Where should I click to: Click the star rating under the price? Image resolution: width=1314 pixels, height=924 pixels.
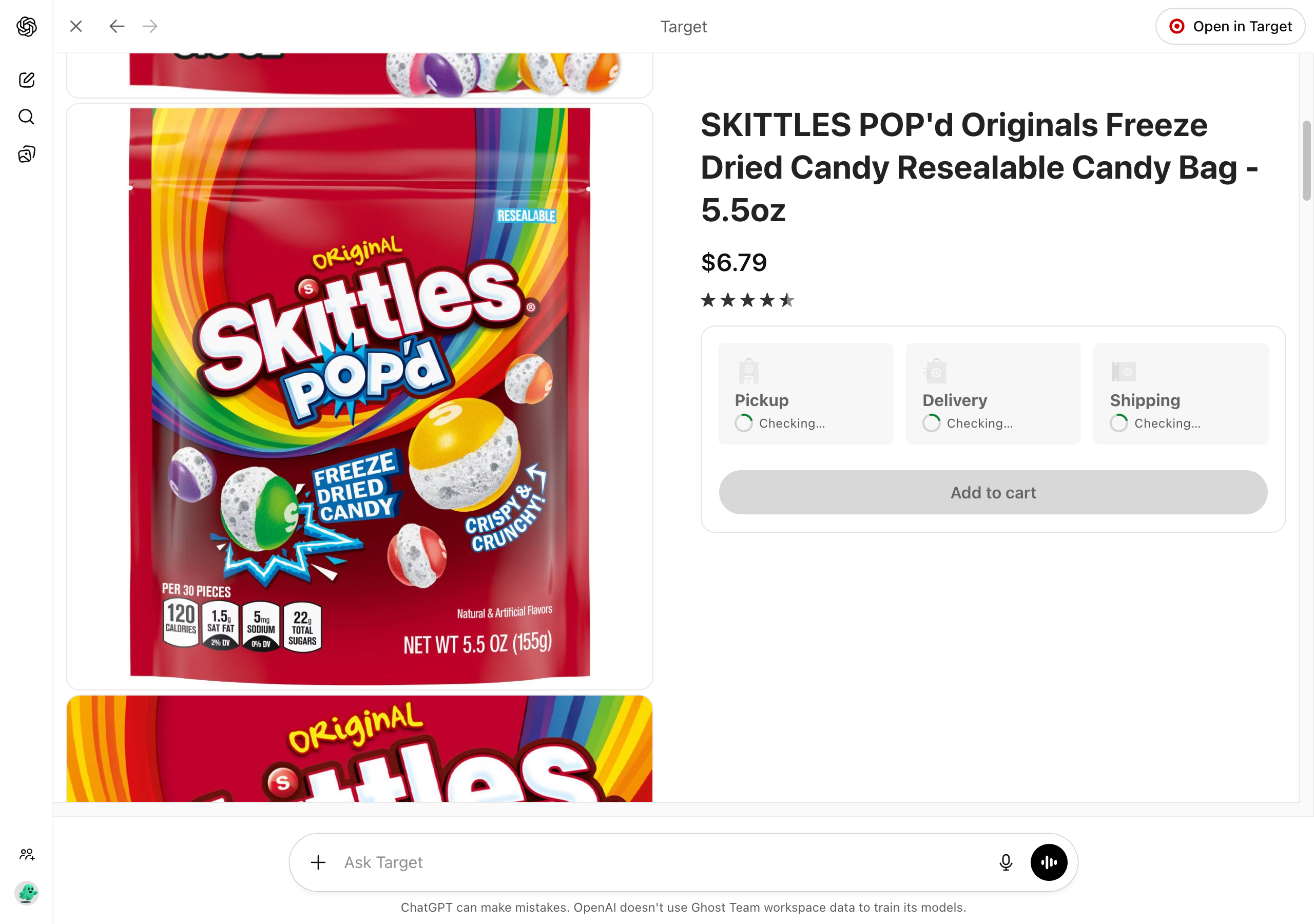point(747,300)
